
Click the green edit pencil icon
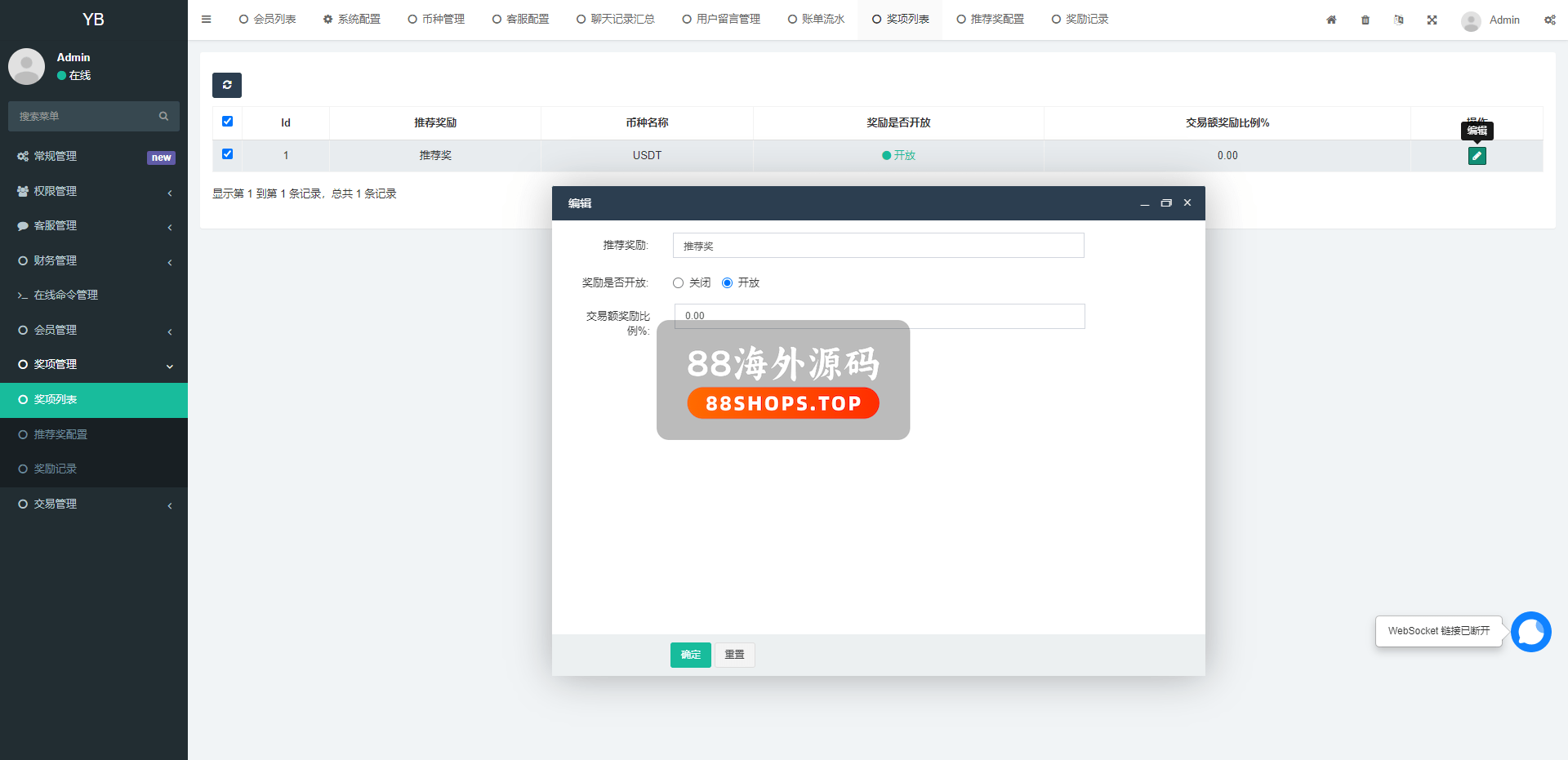tap(1477, 156)
